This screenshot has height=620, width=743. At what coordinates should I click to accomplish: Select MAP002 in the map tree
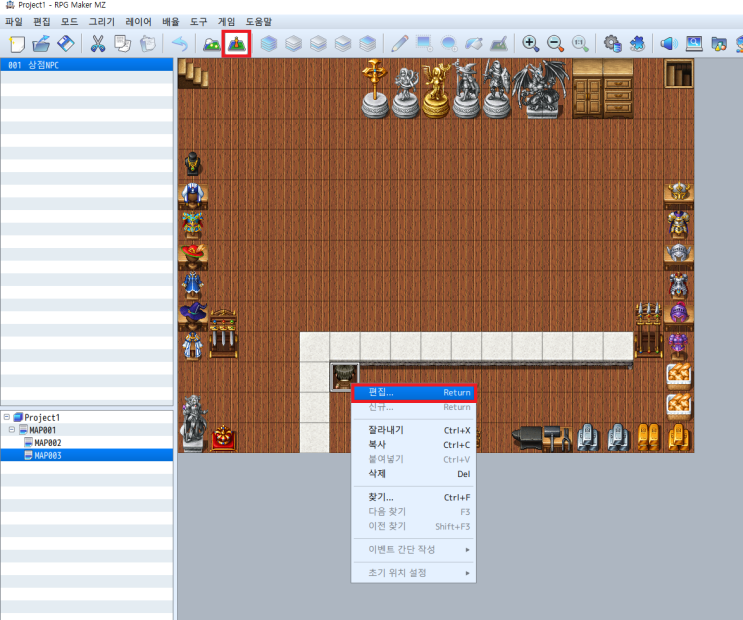(47, 443)
